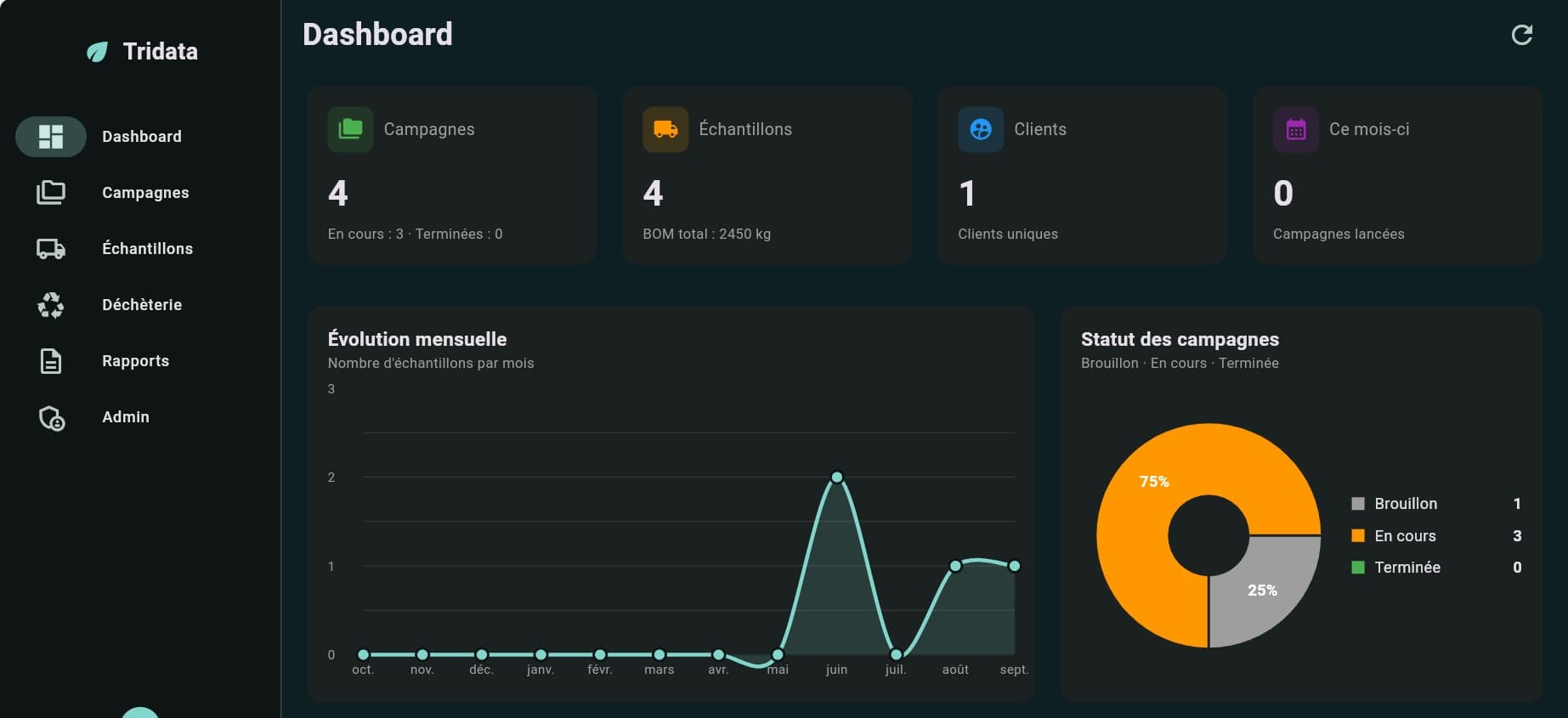The image size is (1568, 718).
Task: Click the 'mars' axis label
Action: tap(659, 670)
